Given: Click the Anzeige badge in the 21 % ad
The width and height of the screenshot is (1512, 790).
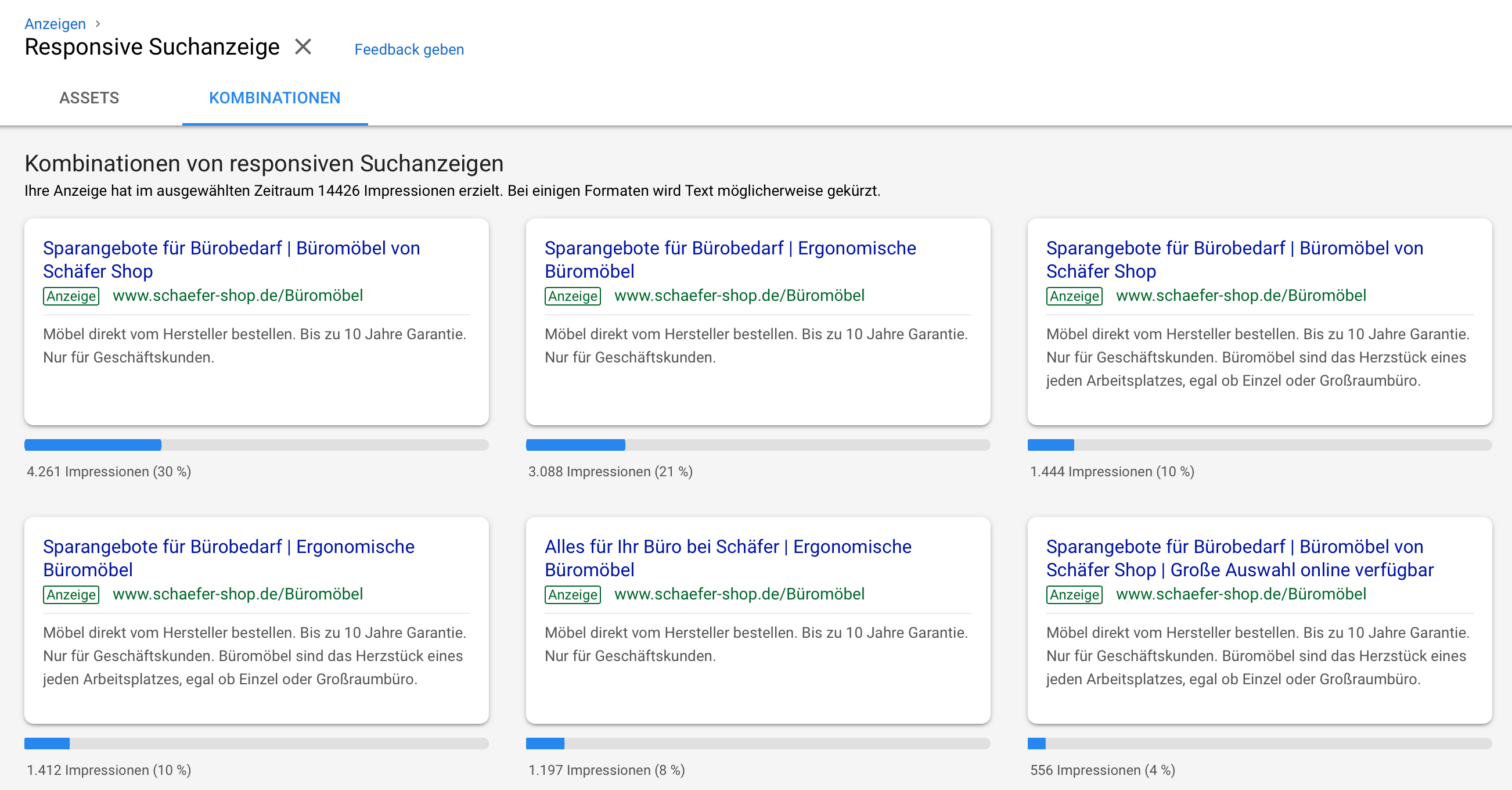Looking at the screenshot, I should click(573, 296).
